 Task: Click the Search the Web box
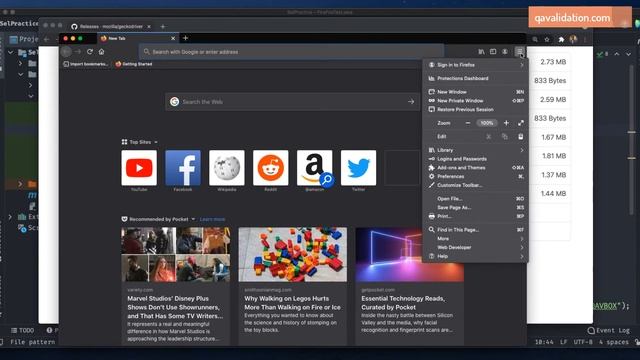292,102
